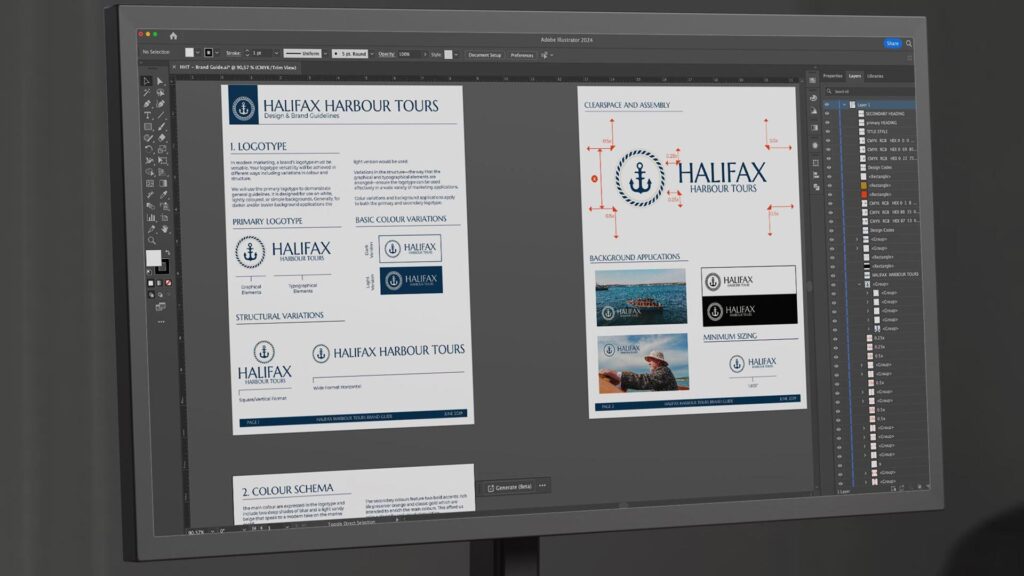
Task: Close the Brand Guide document tab
Action: coord(174,67)
